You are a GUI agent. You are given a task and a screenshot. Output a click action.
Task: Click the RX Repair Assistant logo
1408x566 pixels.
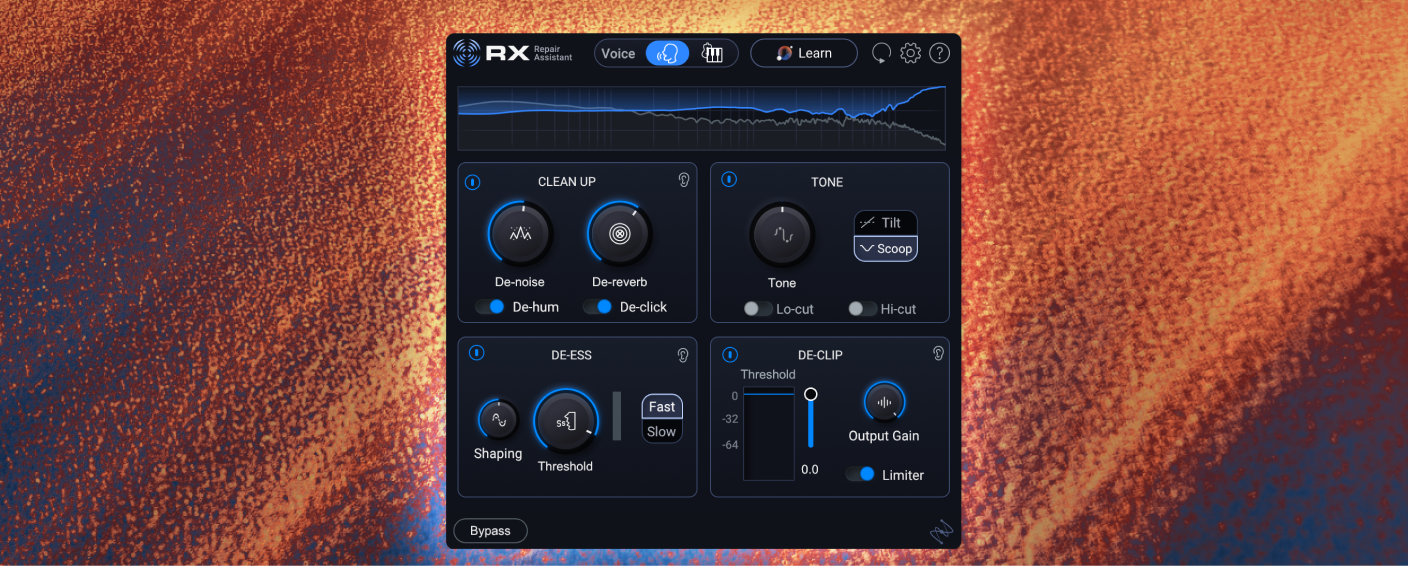pos(513,53)
